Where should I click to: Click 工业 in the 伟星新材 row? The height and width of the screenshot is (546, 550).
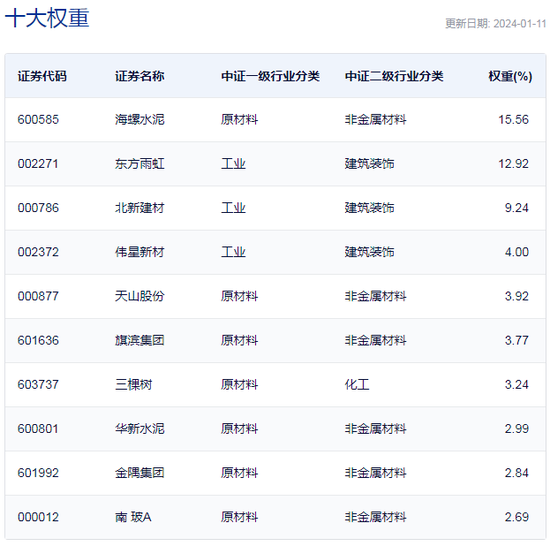[x=233, y=252]
